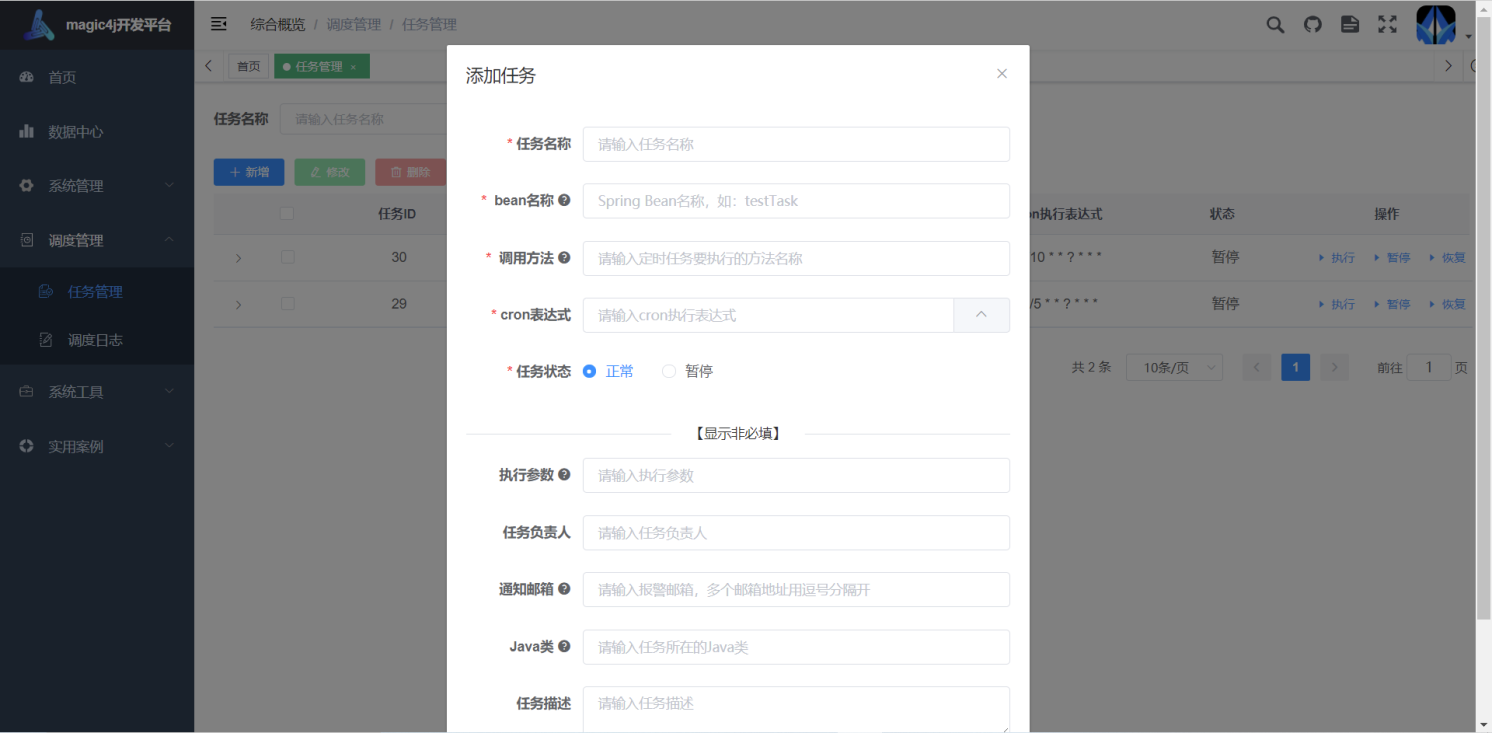Click the GitHub icon in top bar

click(1312, 24)
